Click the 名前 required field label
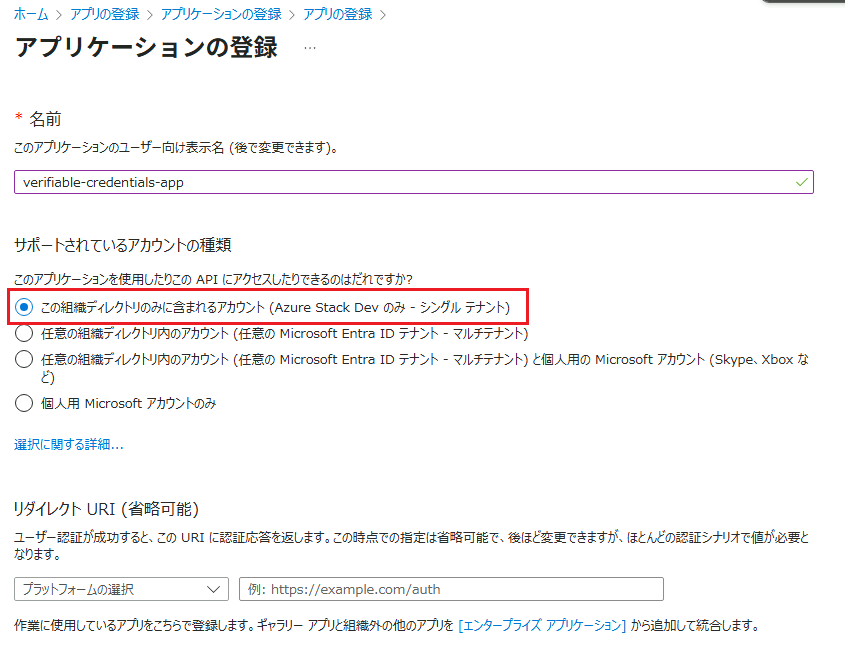 (44, 119)
